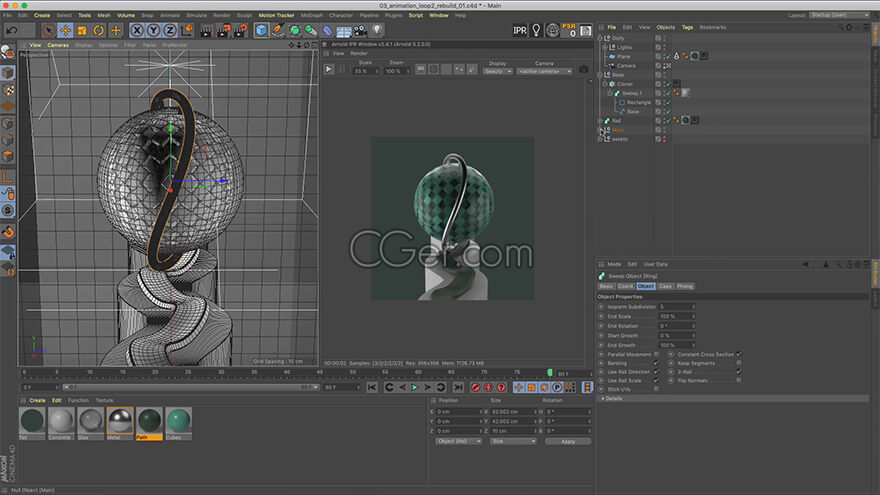The width and height of the screenshot is (880, 495).
Task: Enable the Parallel Movement checkbox
Action: tap(656, 354)
